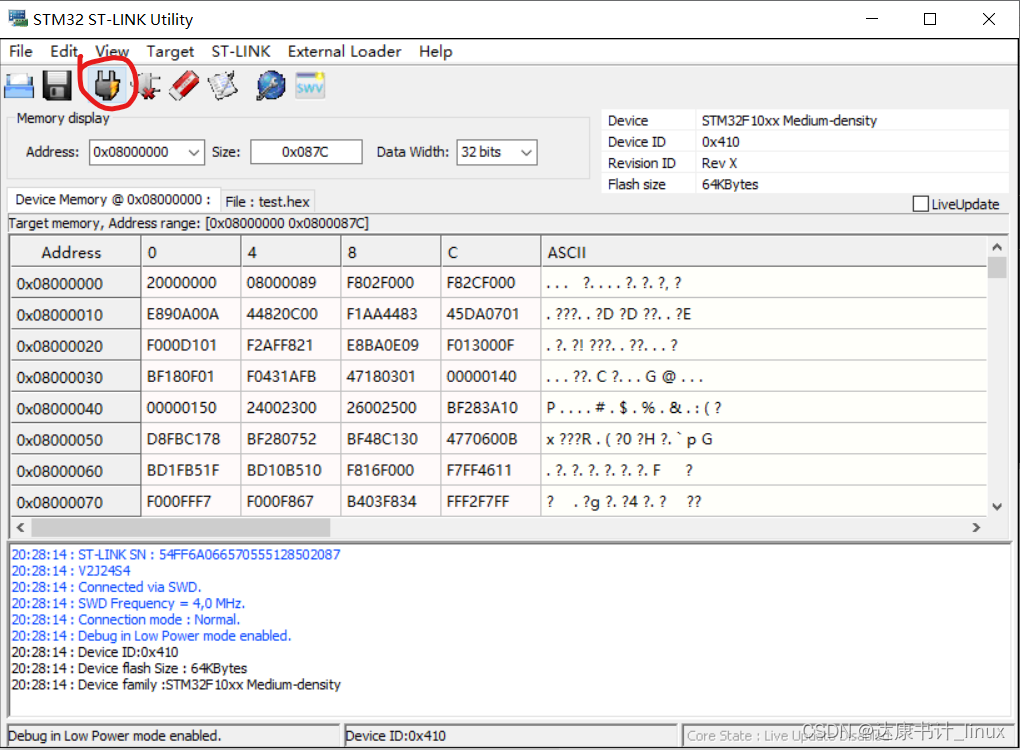Select memory cell FFF2F7FF
Viewport: 1020px width, 750px height.
(x=490, y=502)
